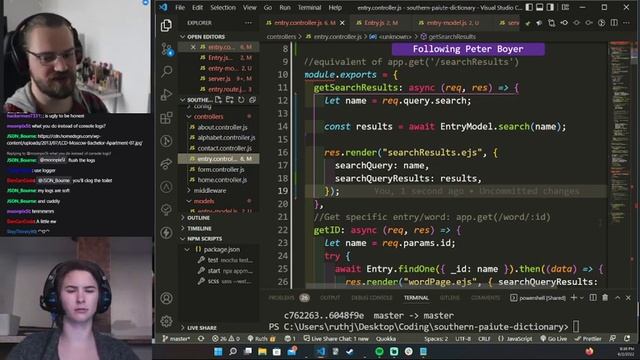Open the File menu
The width and height of the screenshot is (640, 360).
coord(180,7)
